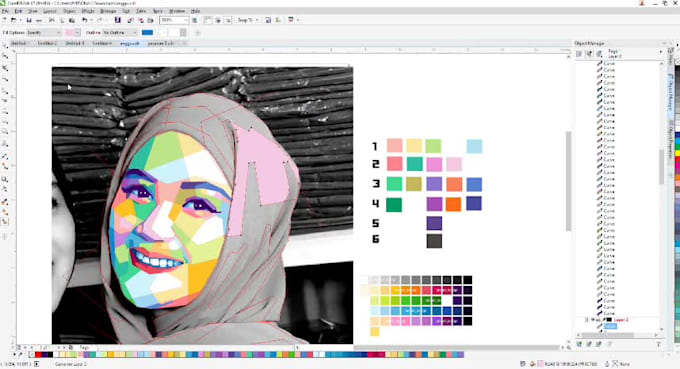The height and width of the screenshot is (369, 680).
Task: Open the Effects menu
Action: [x=88, y=11]
